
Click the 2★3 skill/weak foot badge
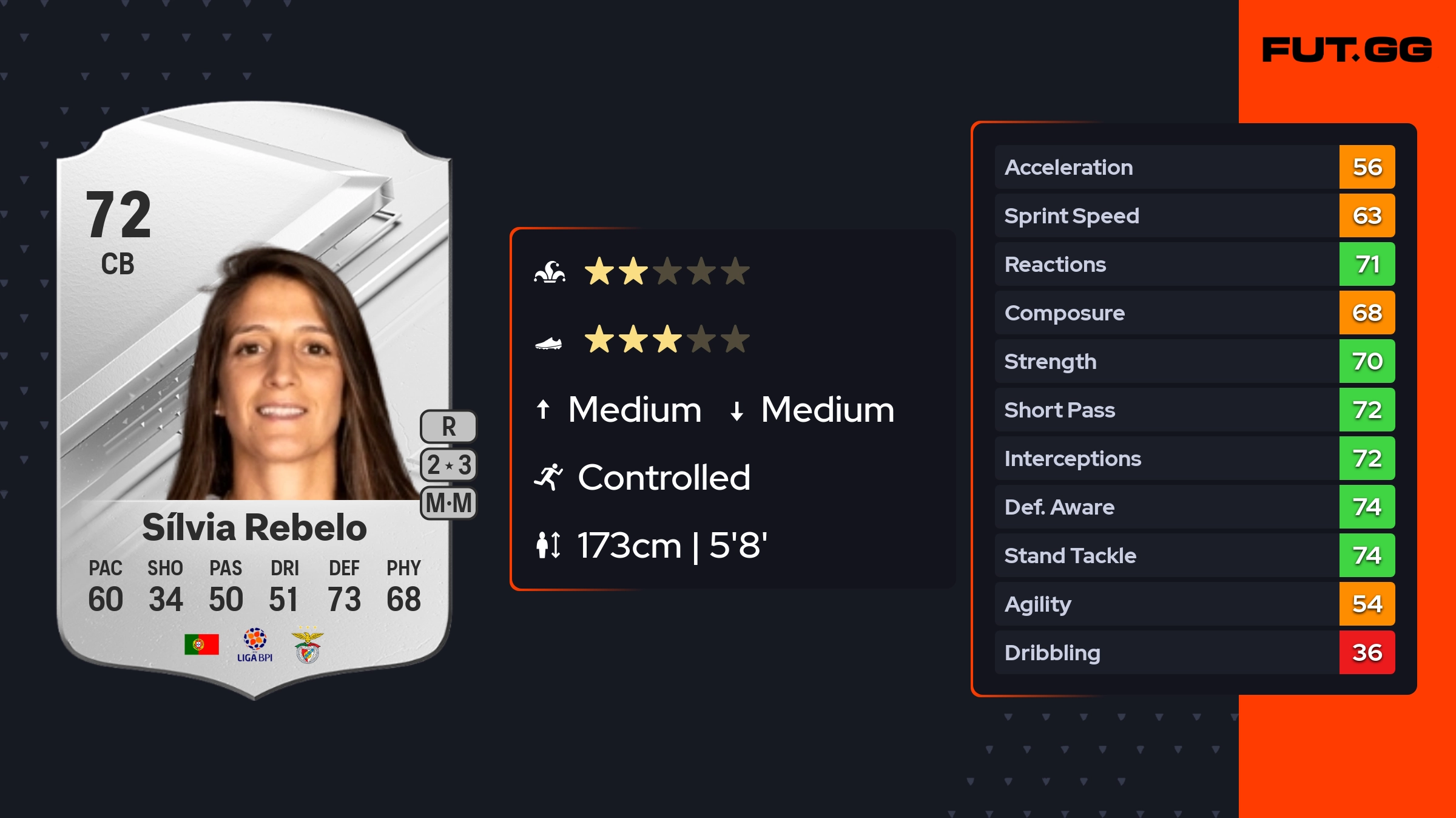(x=448, y=465)
